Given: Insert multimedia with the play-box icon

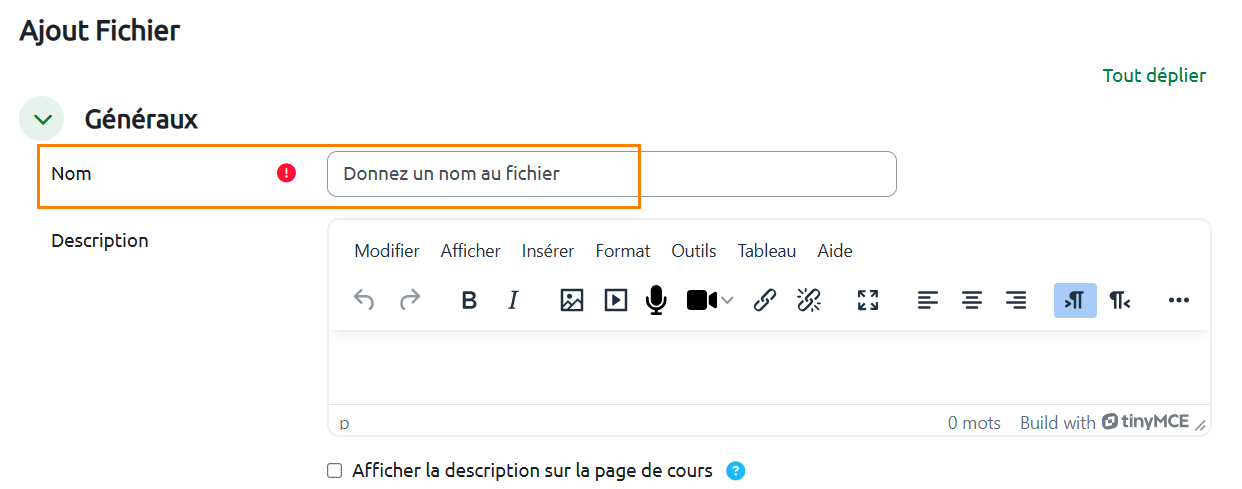Looking at the screenshot, I should click(x=616, y=300).
